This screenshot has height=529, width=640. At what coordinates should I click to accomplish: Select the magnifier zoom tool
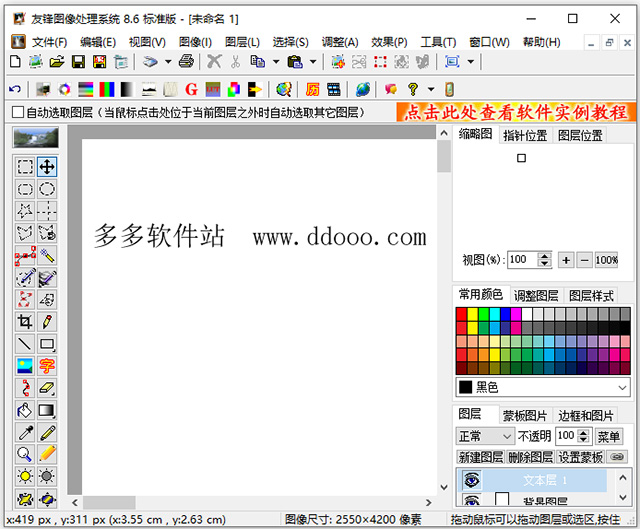coord(25,454)
